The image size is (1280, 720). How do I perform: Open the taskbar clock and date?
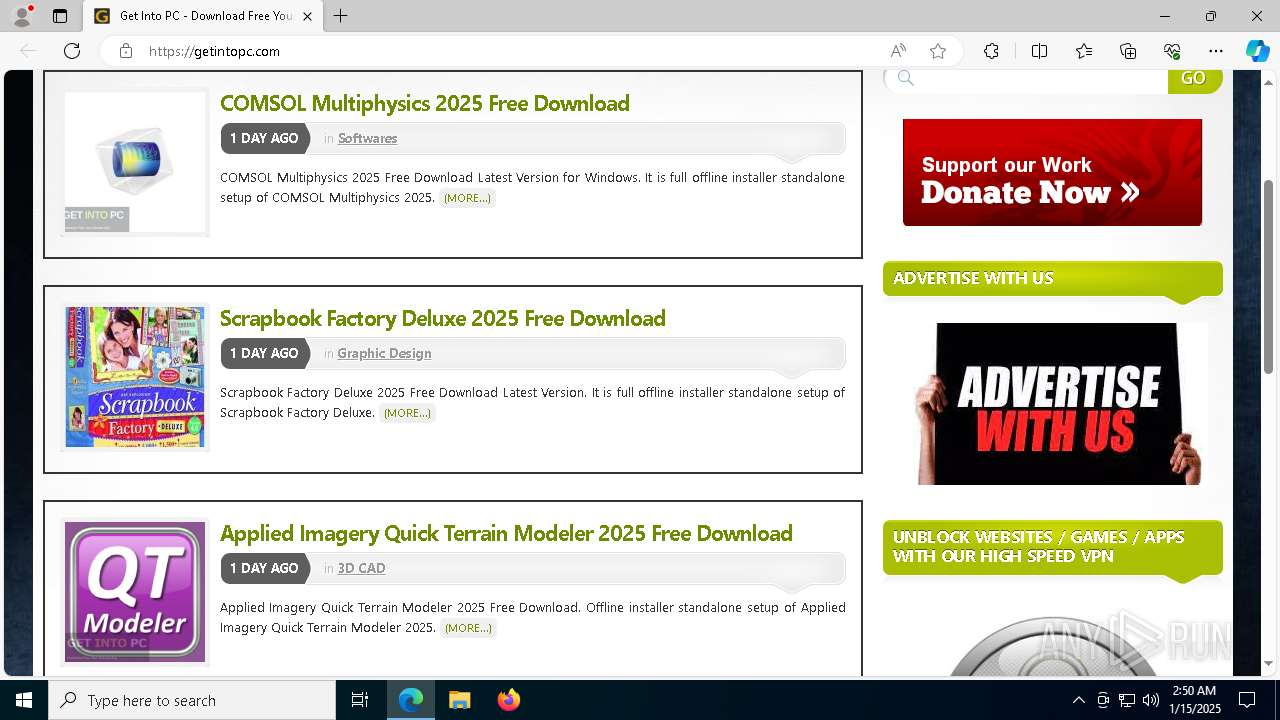click(x=1194, y=700)
